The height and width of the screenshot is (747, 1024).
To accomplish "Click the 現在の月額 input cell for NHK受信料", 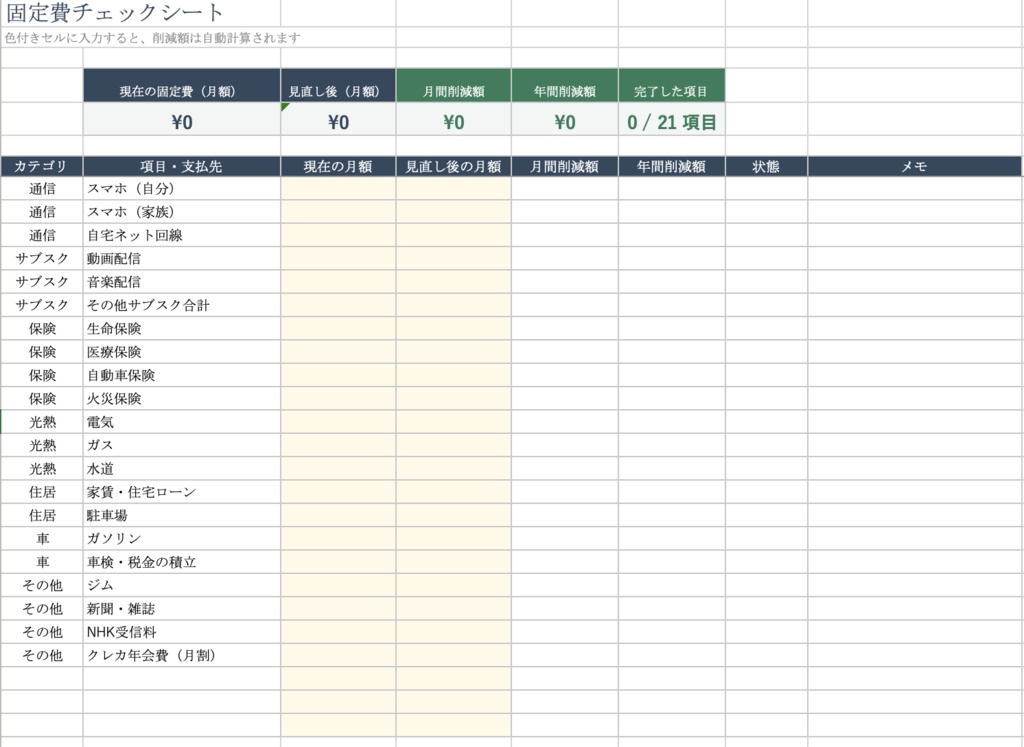I will click(338, 632).
